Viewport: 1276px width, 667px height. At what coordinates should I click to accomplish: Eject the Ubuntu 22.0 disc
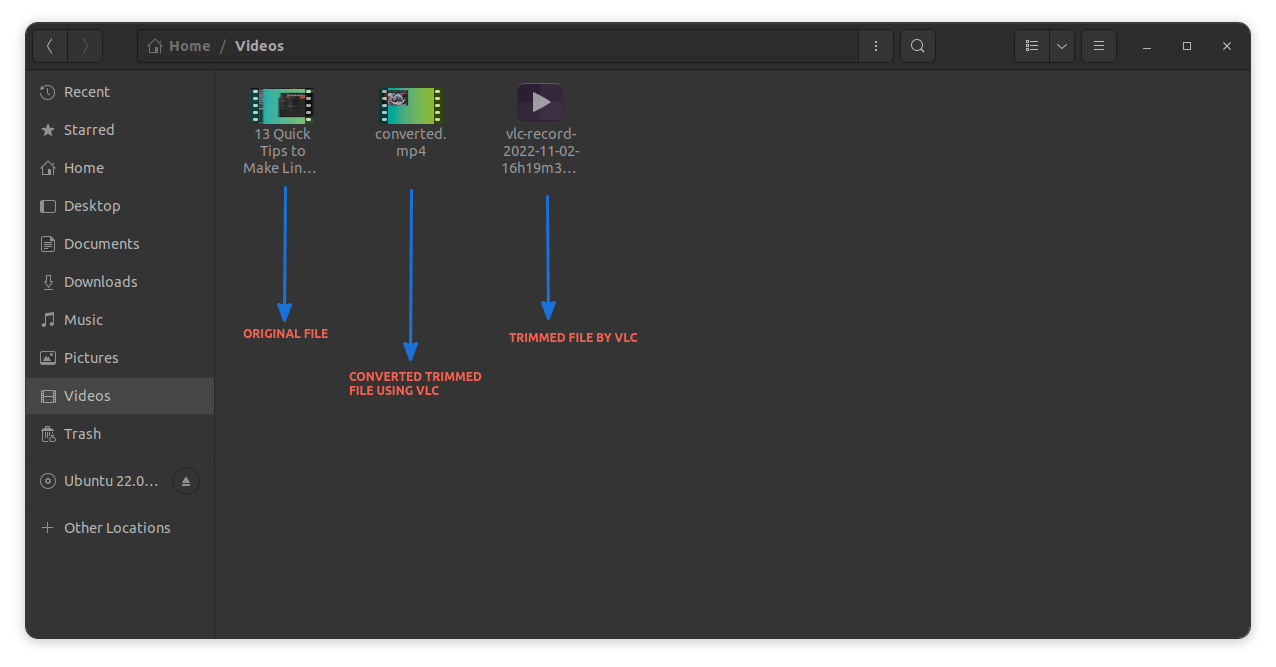[x=185, y=481]
